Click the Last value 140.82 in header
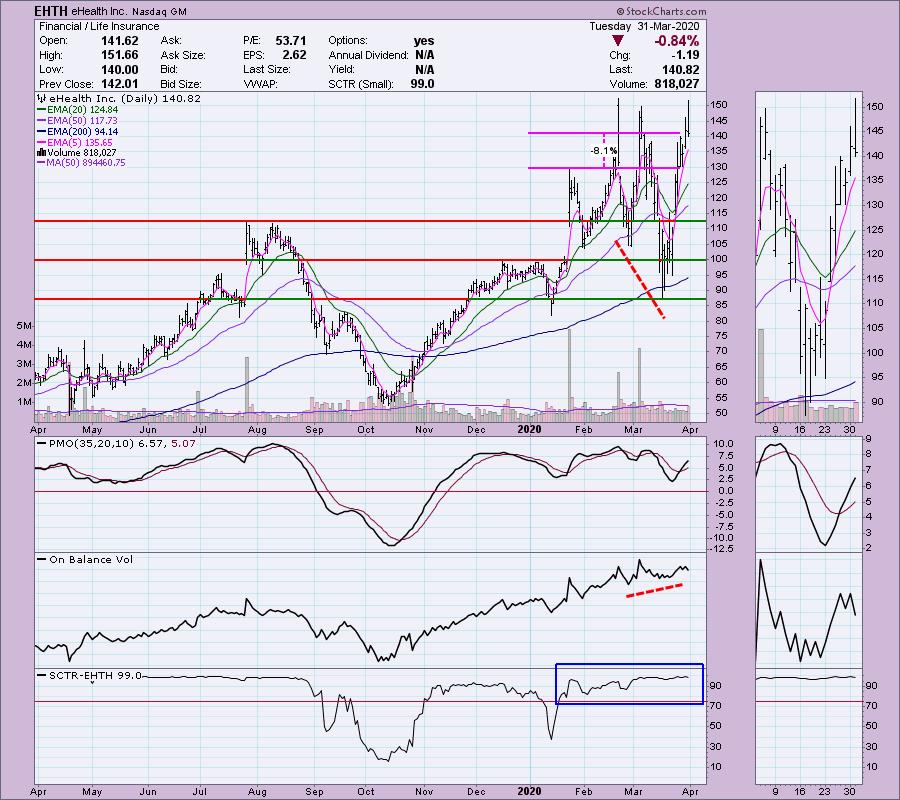 tap(680, 69)
